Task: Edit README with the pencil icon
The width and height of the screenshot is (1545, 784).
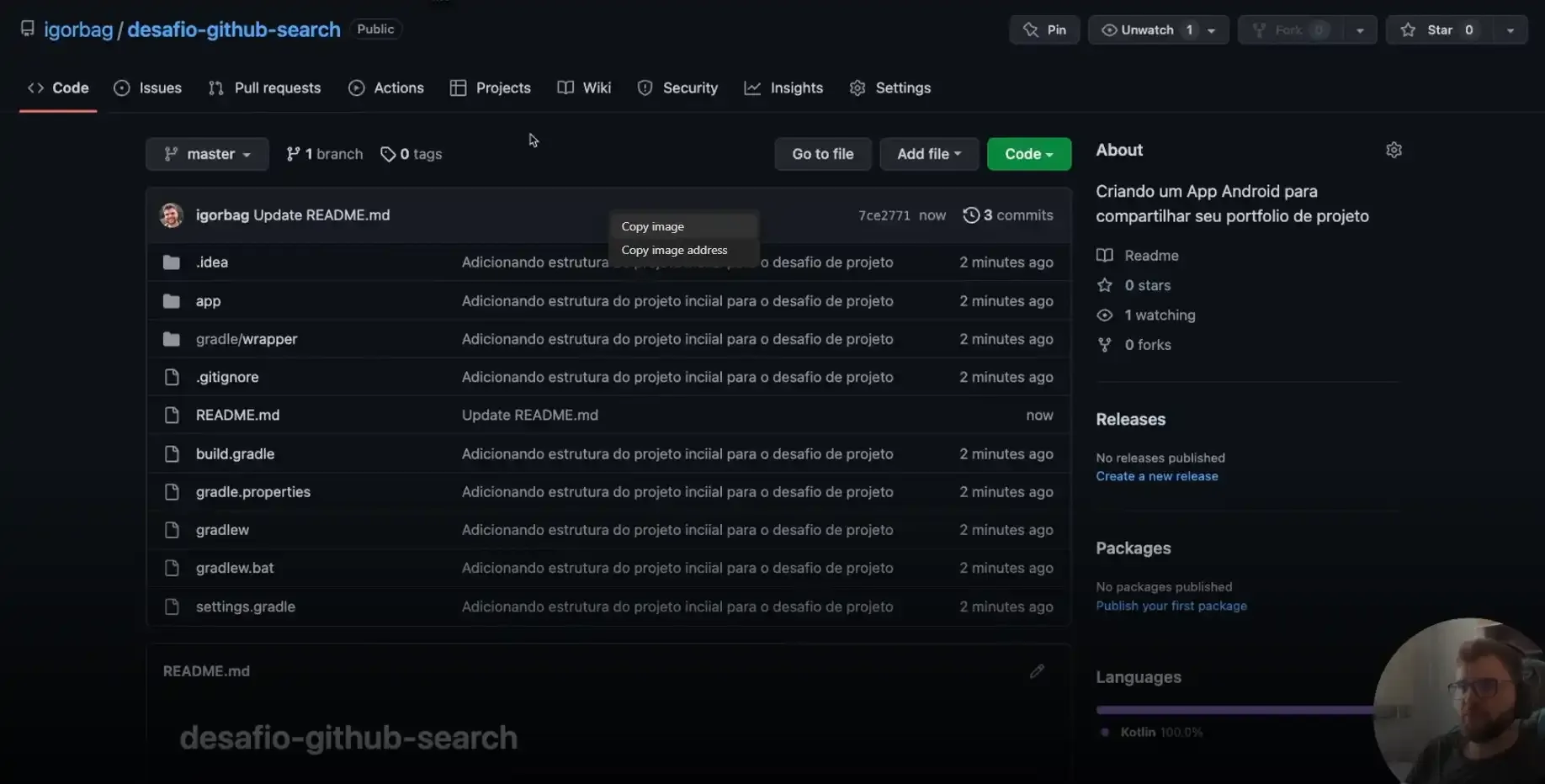Action: pos(1037,671)
